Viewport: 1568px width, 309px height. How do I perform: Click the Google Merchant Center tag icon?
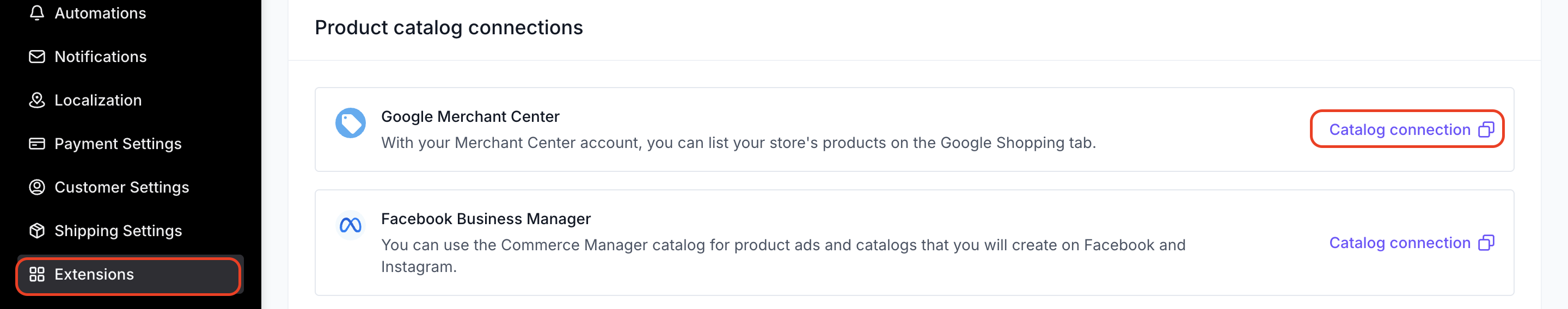coord(351,123)
